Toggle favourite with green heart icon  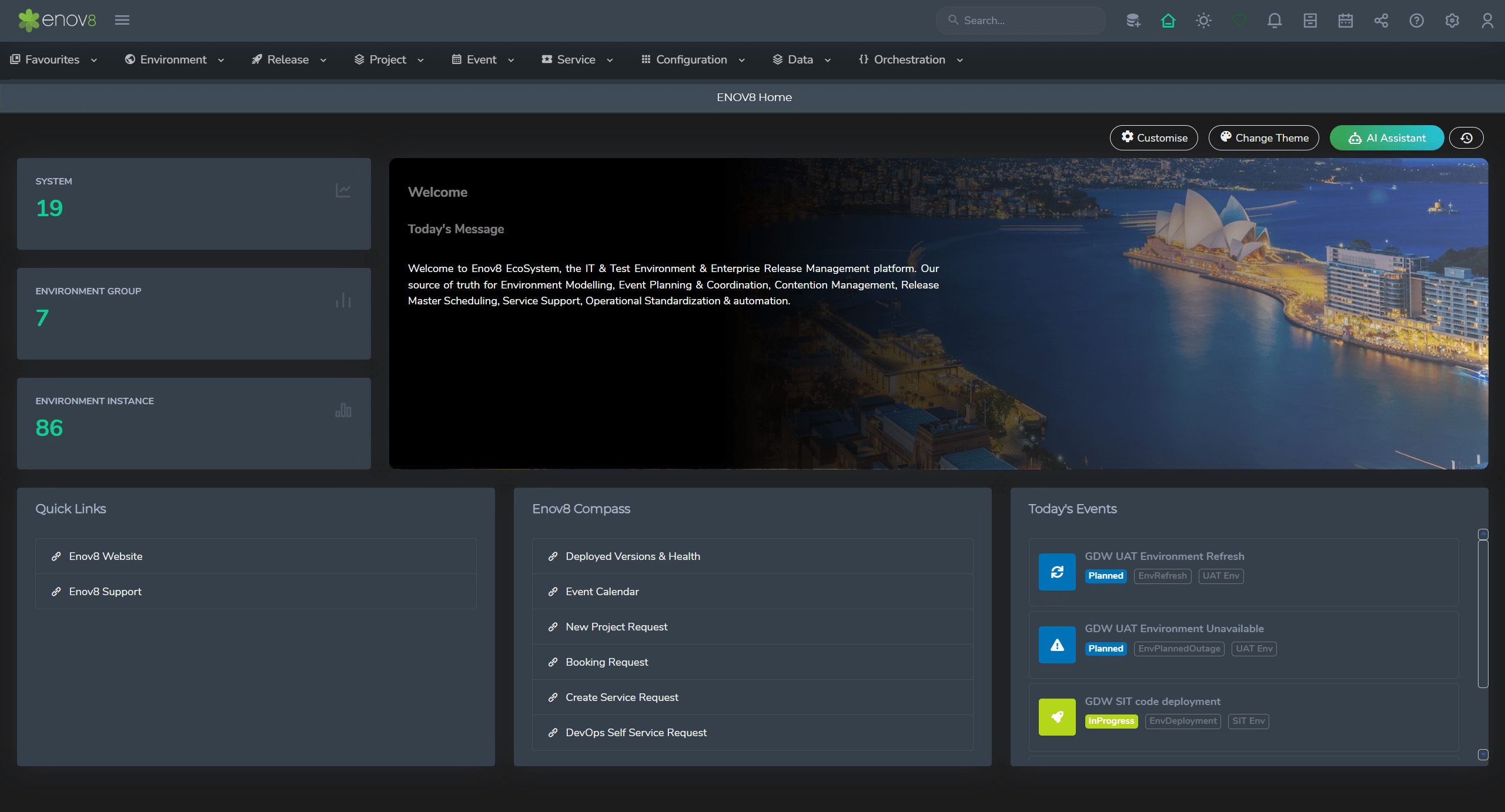(x=1239, y=21)
